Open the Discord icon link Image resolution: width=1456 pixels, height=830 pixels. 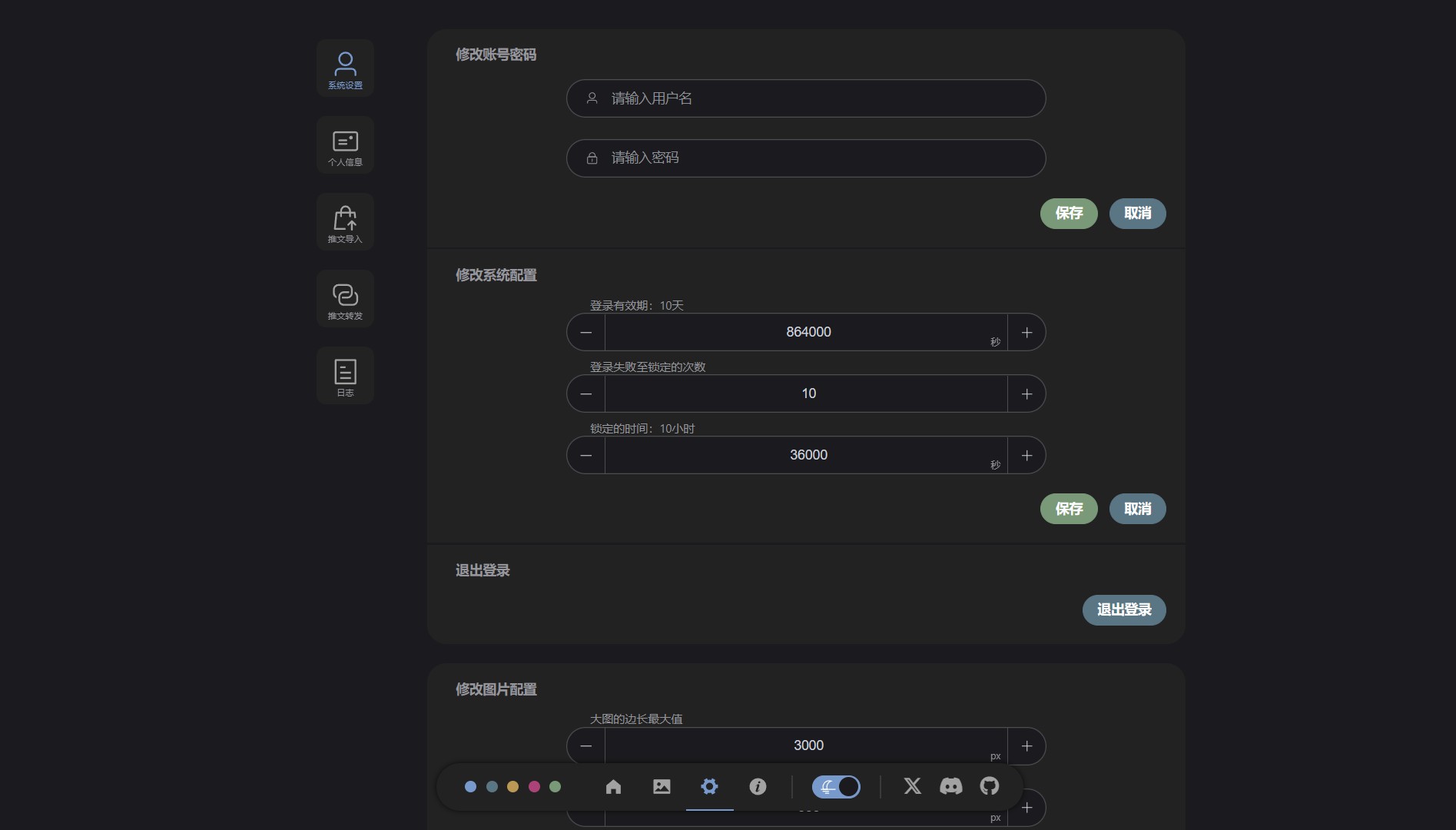(950, 786)
